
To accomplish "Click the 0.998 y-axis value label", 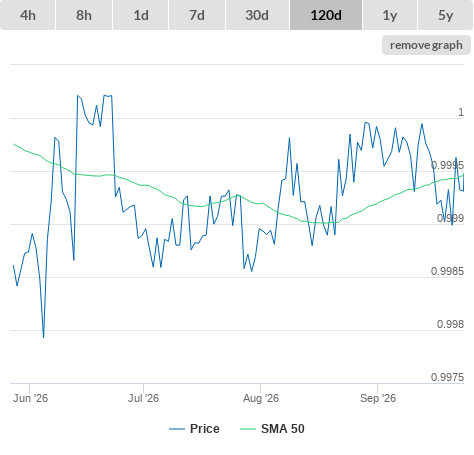I will pyautogui.click(x=450, y=324).
